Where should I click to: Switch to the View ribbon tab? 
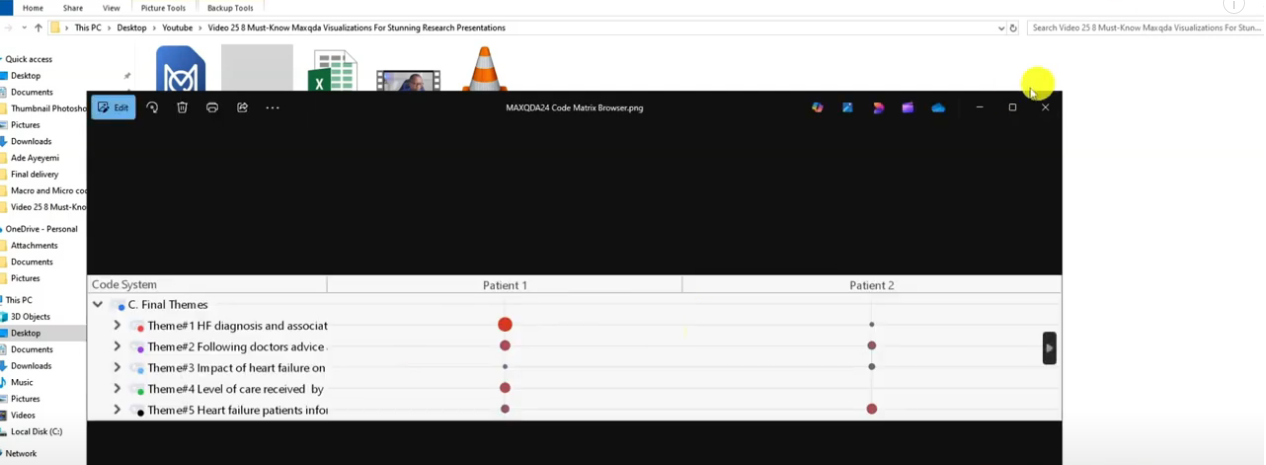coord(111,8)
